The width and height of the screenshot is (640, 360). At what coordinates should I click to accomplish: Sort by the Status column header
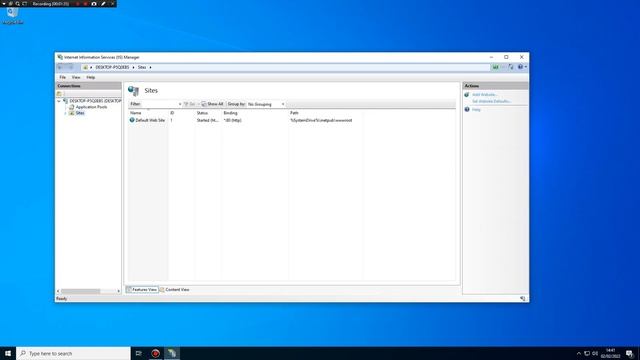coord(202,113)
